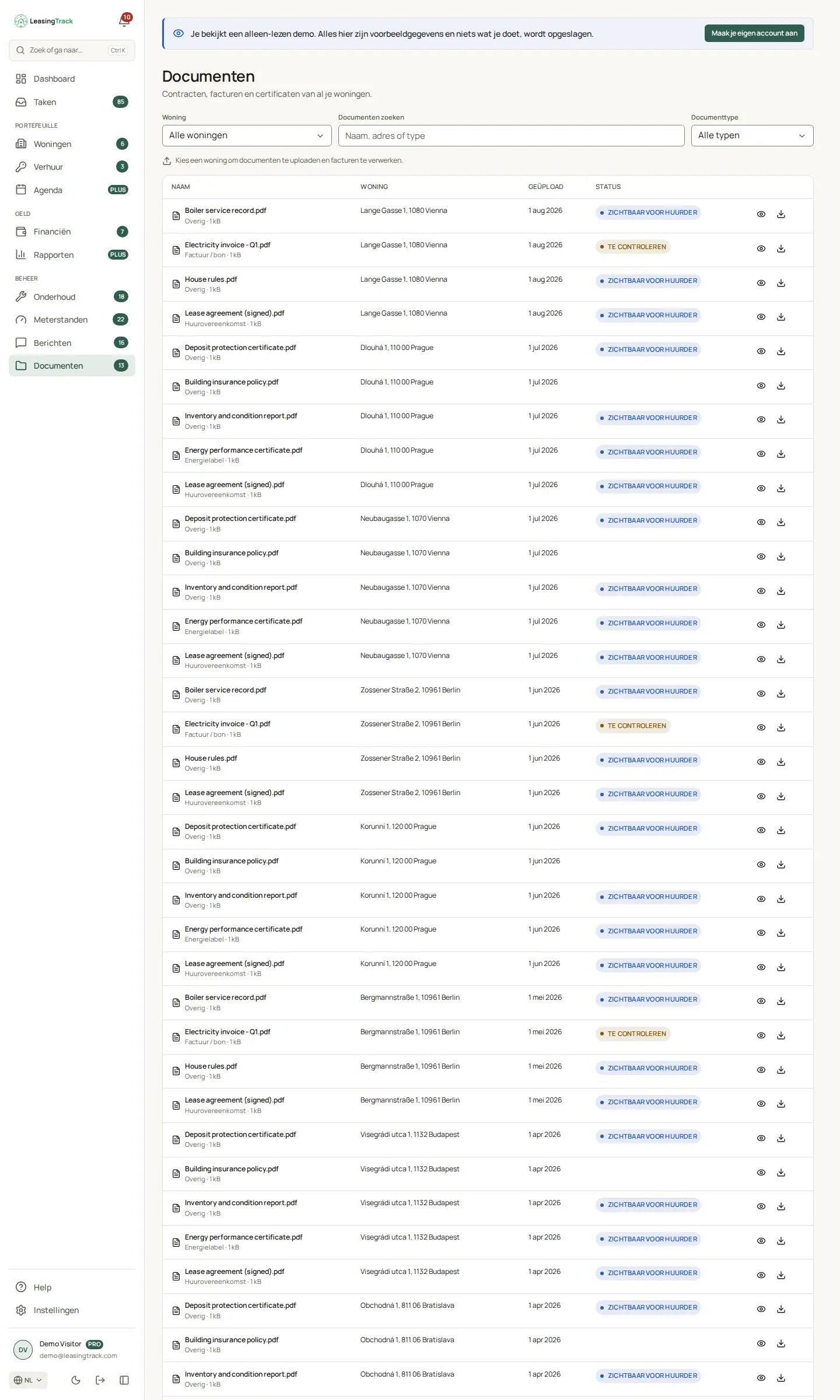The image size is (840, 1400).
Task: Download Energy performance certificate for Dlouhá
Action: 781,454
